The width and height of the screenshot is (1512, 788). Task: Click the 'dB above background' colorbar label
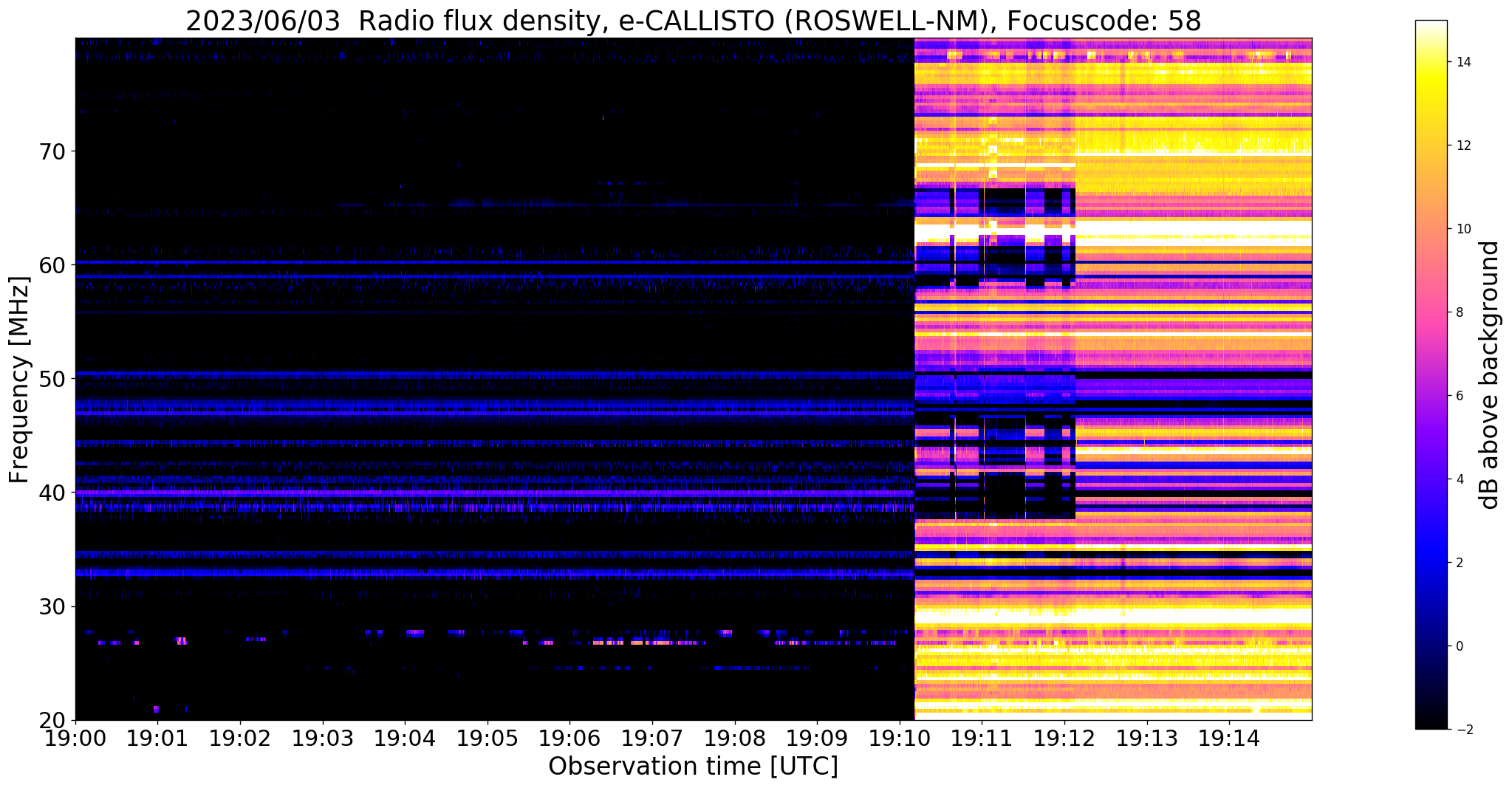[x=1490, y=375]
